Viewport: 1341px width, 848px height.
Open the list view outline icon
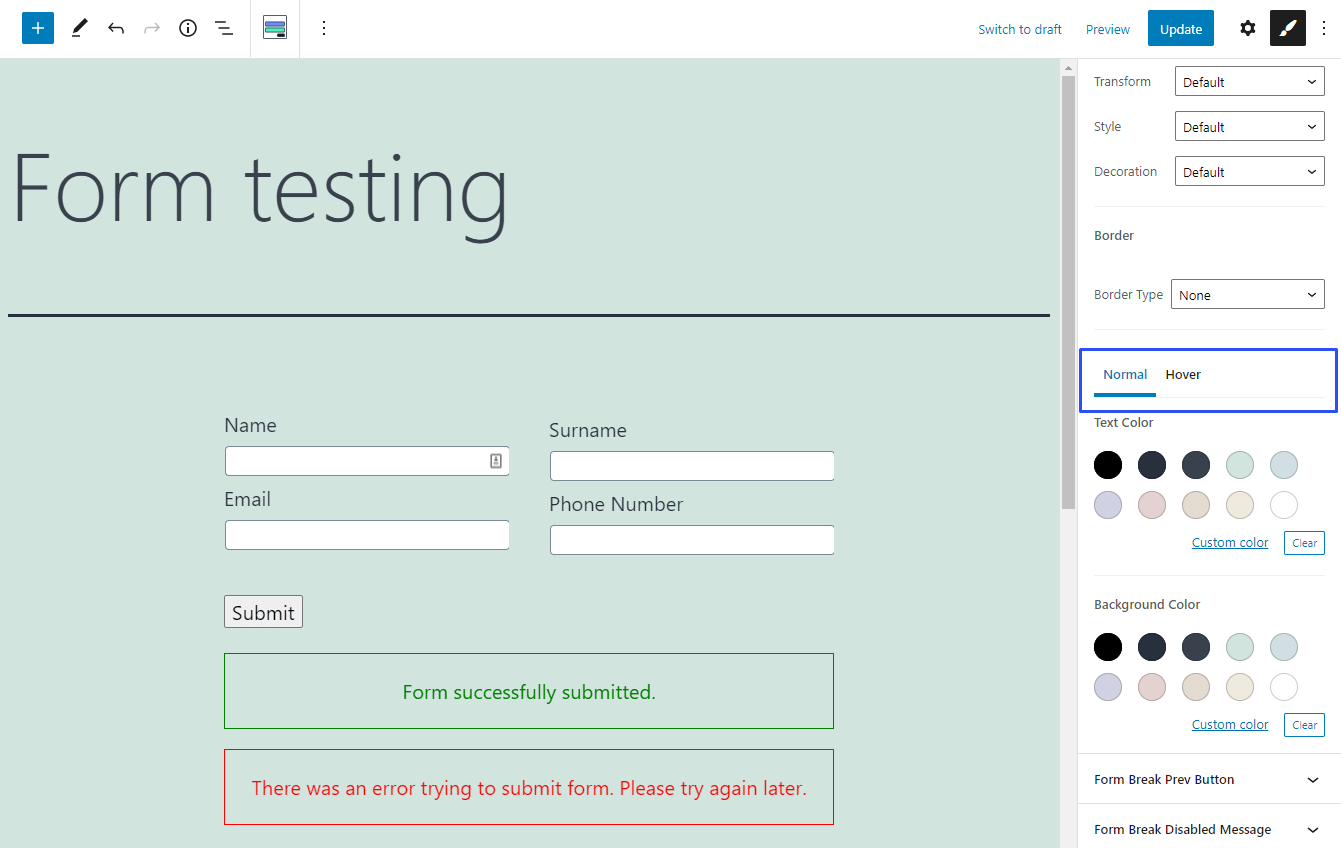224,28
